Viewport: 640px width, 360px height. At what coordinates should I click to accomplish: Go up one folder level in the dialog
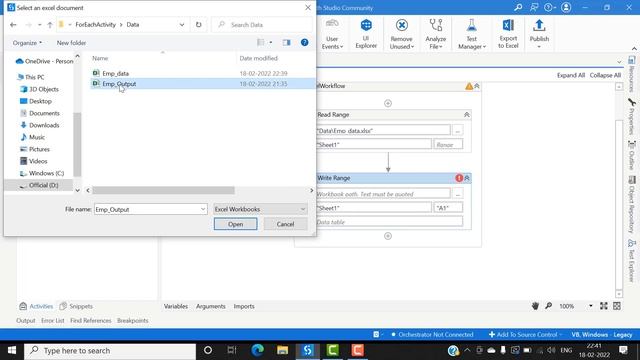pyautogui.click(x=50, y=25)
